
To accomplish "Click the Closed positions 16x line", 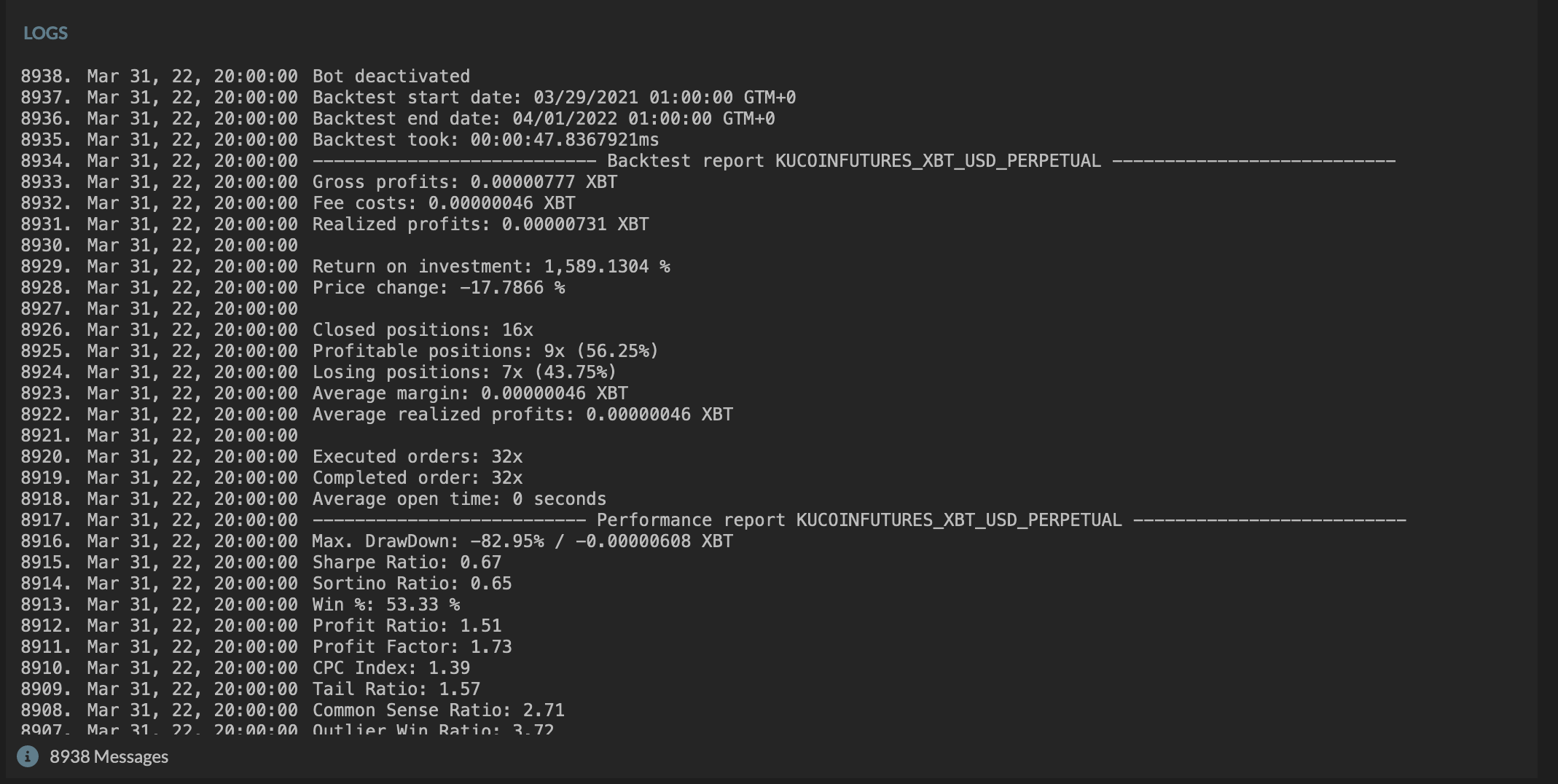I will 277,330.
